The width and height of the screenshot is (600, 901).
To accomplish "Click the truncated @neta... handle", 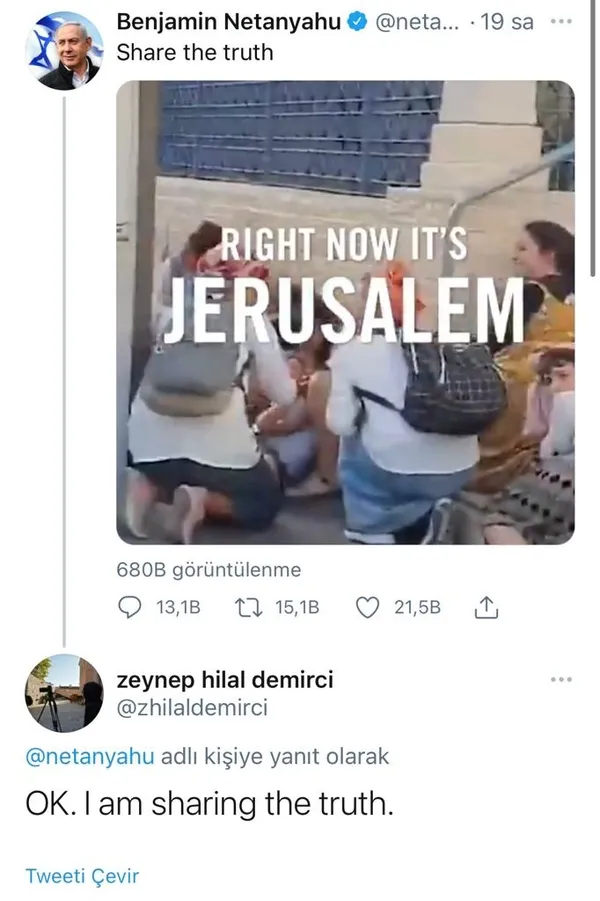I will [413, 22].
